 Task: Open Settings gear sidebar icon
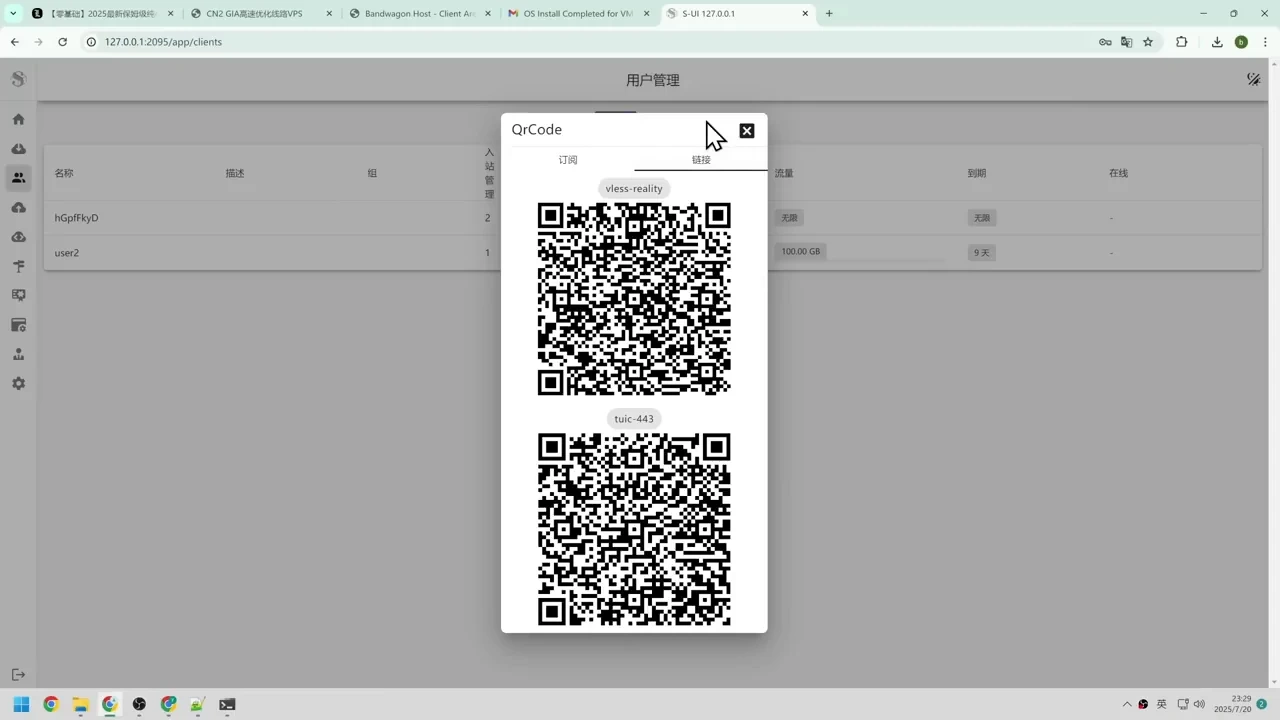(x=18, y=384)
